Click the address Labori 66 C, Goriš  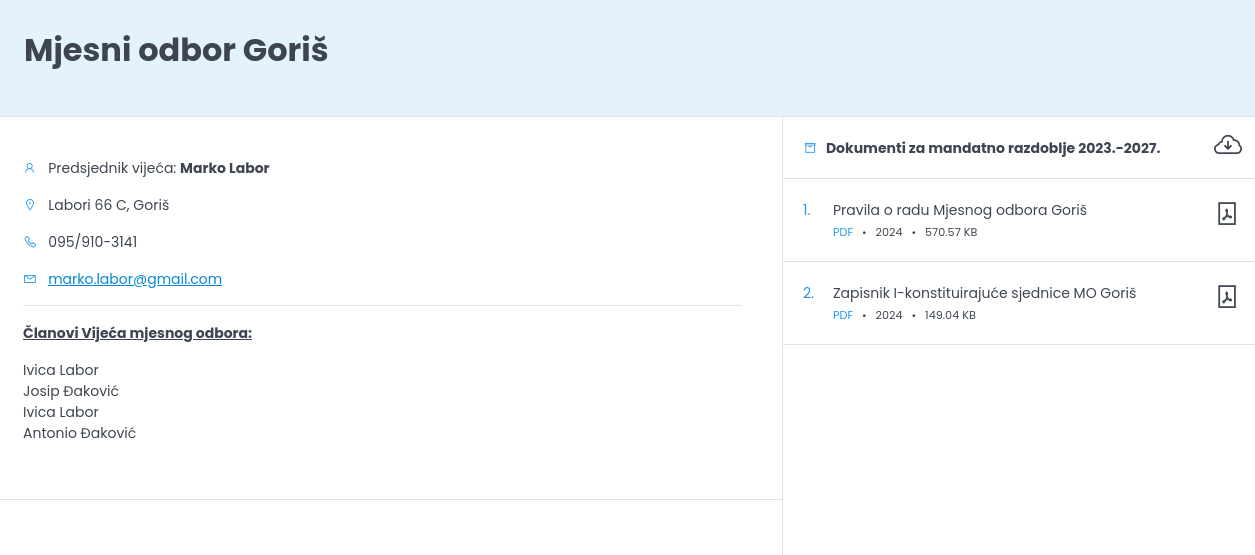[x=108, y=205]
